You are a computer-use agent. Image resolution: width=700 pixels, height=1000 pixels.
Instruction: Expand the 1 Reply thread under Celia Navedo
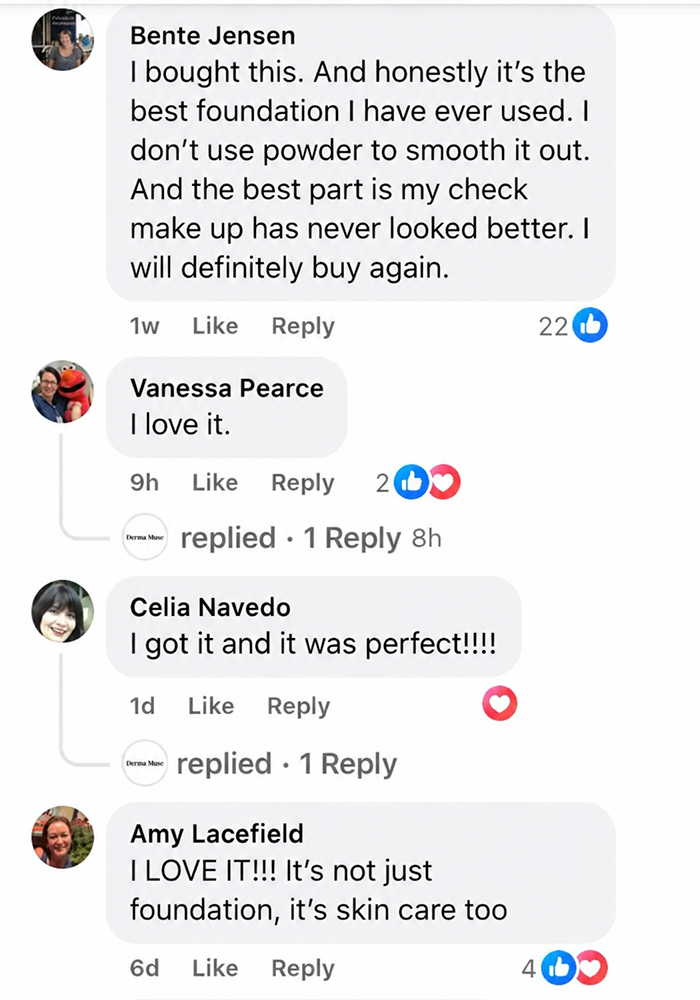pyautogui.click(x=347, y=763)
